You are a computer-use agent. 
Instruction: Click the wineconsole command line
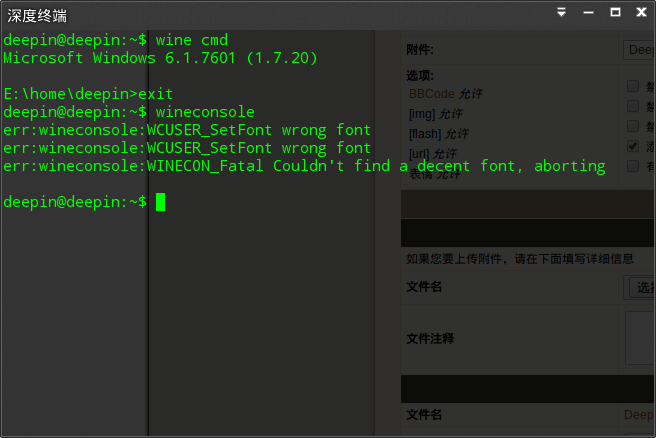pos(129,112)
